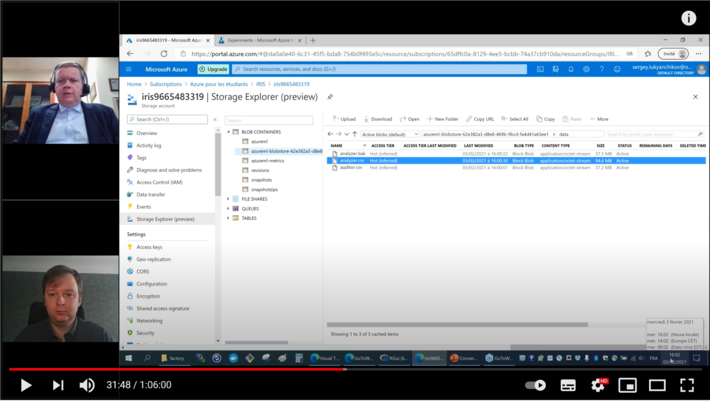Viewport: 710px width, 401px height.
Task: Toggle subtitles on the video
Action: click(x=568, y=385)
